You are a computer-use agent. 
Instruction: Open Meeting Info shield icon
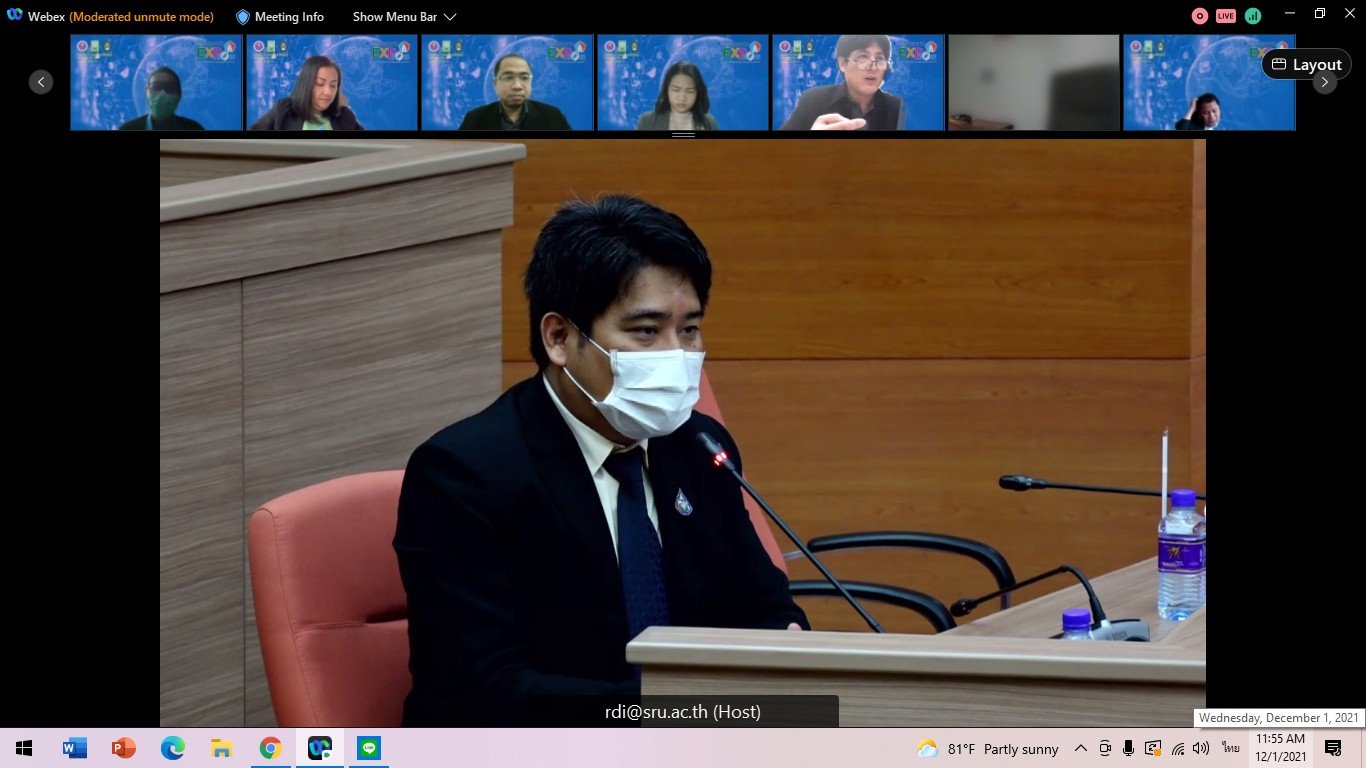pos(243,17)
